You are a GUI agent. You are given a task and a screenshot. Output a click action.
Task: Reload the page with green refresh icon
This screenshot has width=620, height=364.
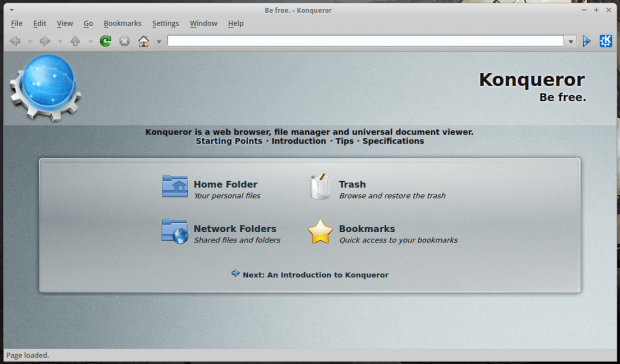tap(105, 41)
